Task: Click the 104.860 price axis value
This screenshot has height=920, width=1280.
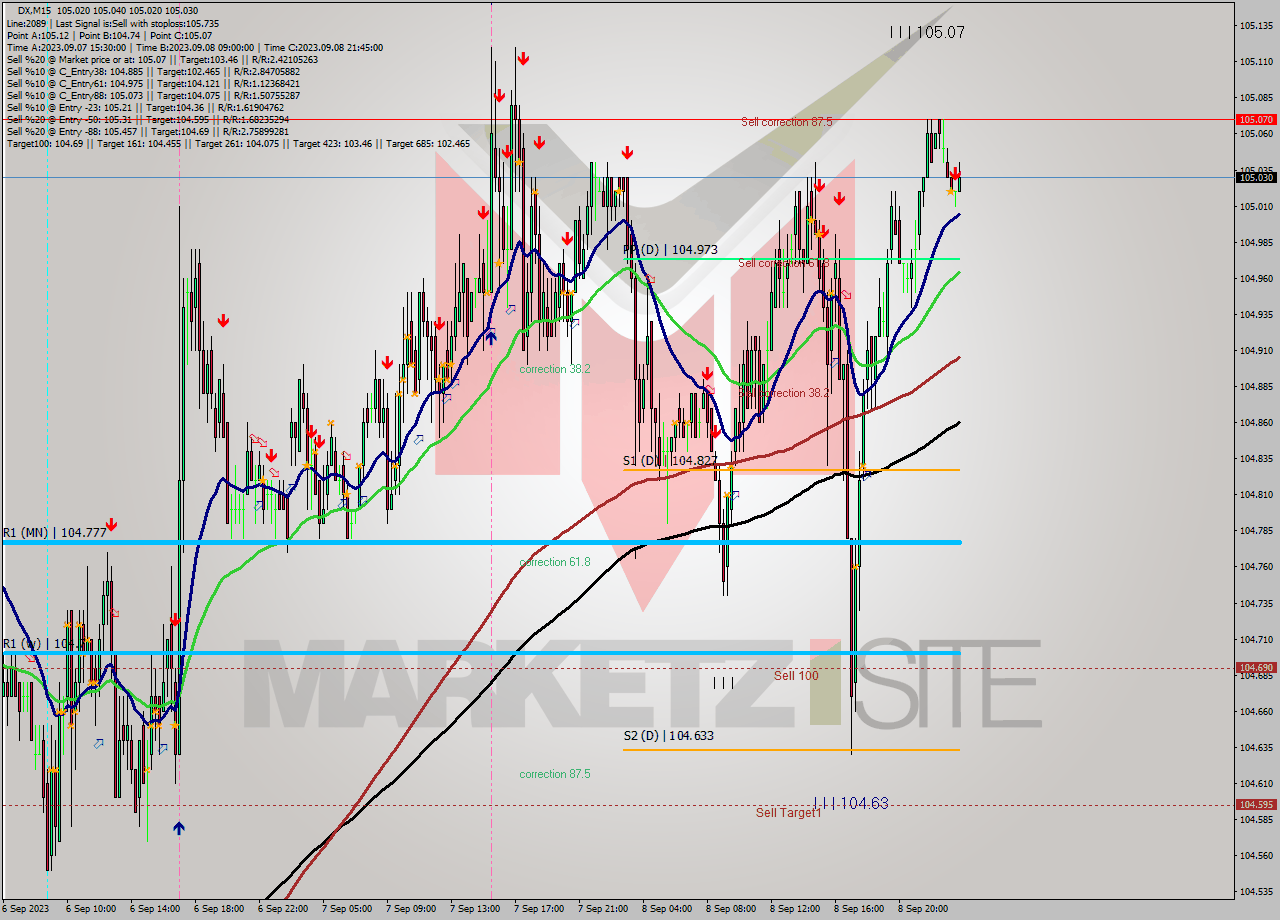Action: [1256, 422]
